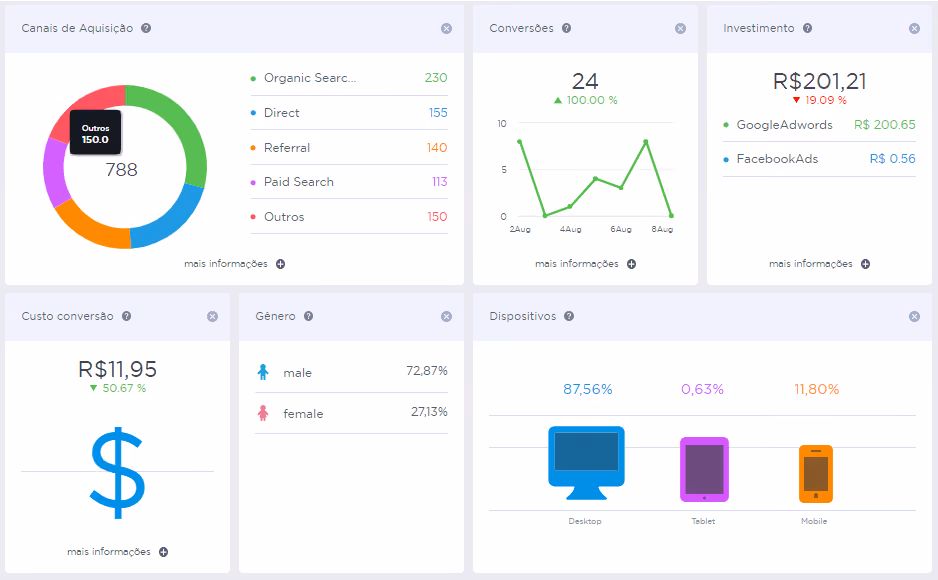Click the red Outros legend dot

click(x=253, y=217)
